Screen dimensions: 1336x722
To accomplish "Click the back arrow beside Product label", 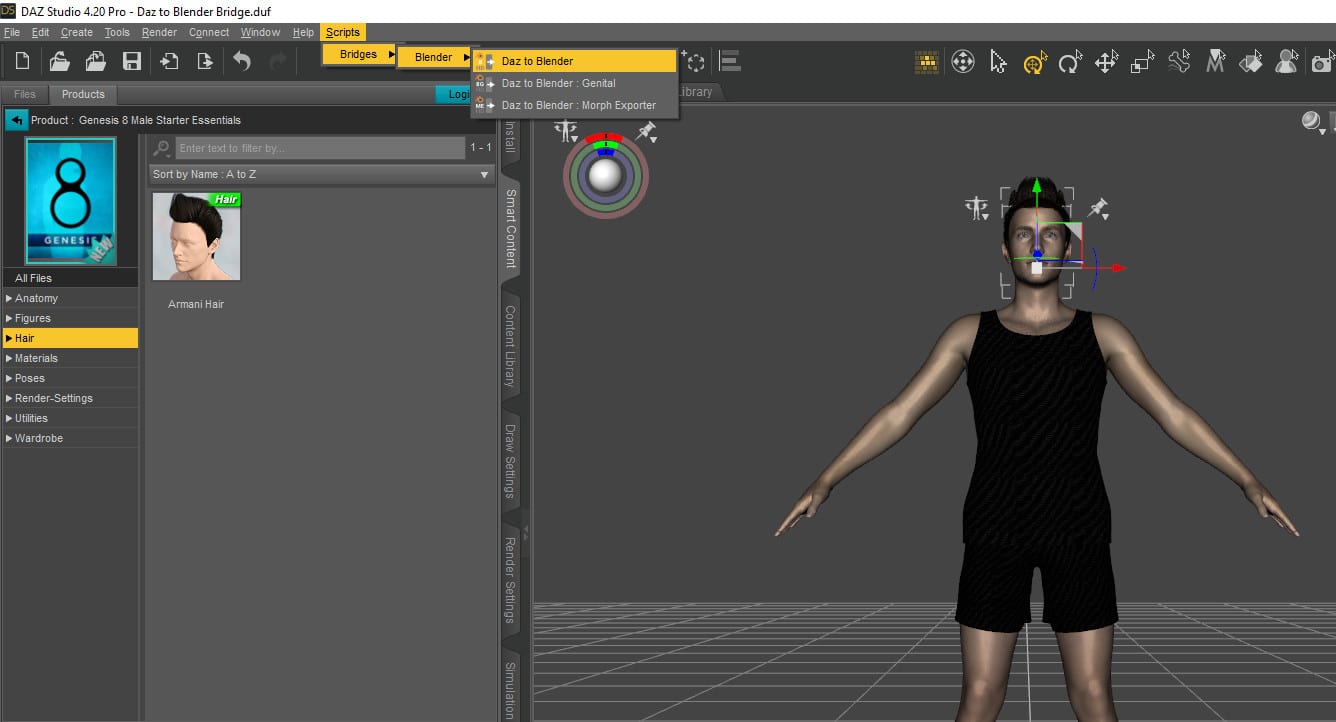I will coord(16,120).
